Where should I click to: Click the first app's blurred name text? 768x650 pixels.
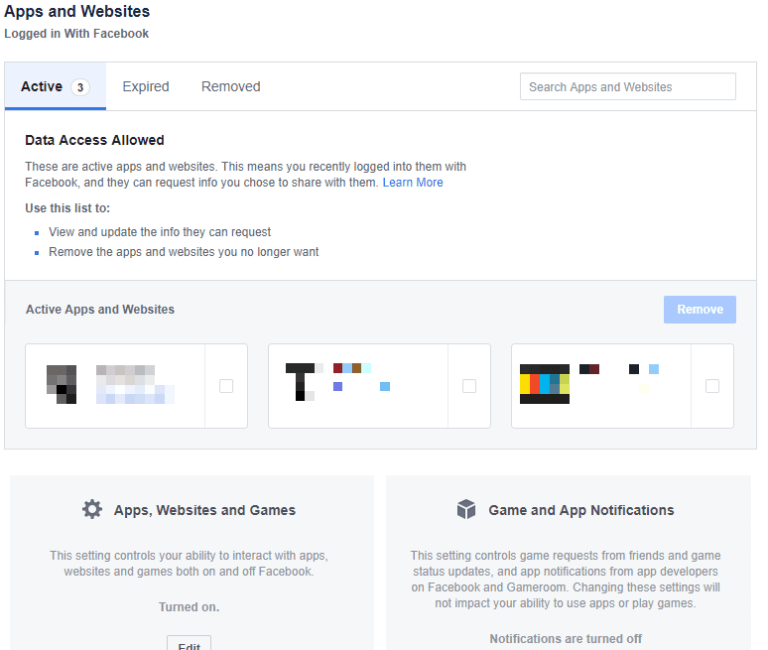[135, 385]
